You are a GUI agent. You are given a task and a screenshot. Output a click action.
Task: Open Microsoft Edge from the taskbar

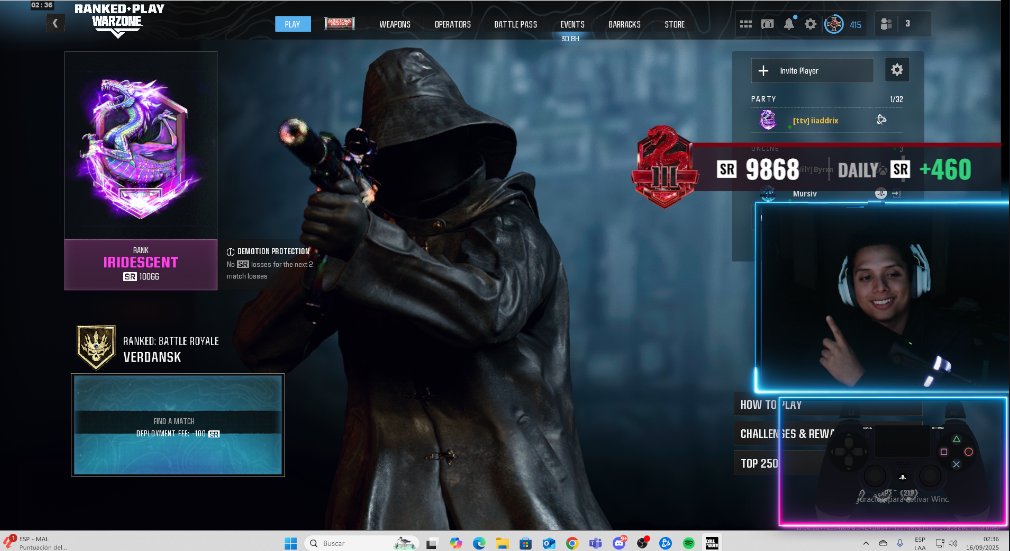pos(479,543)
